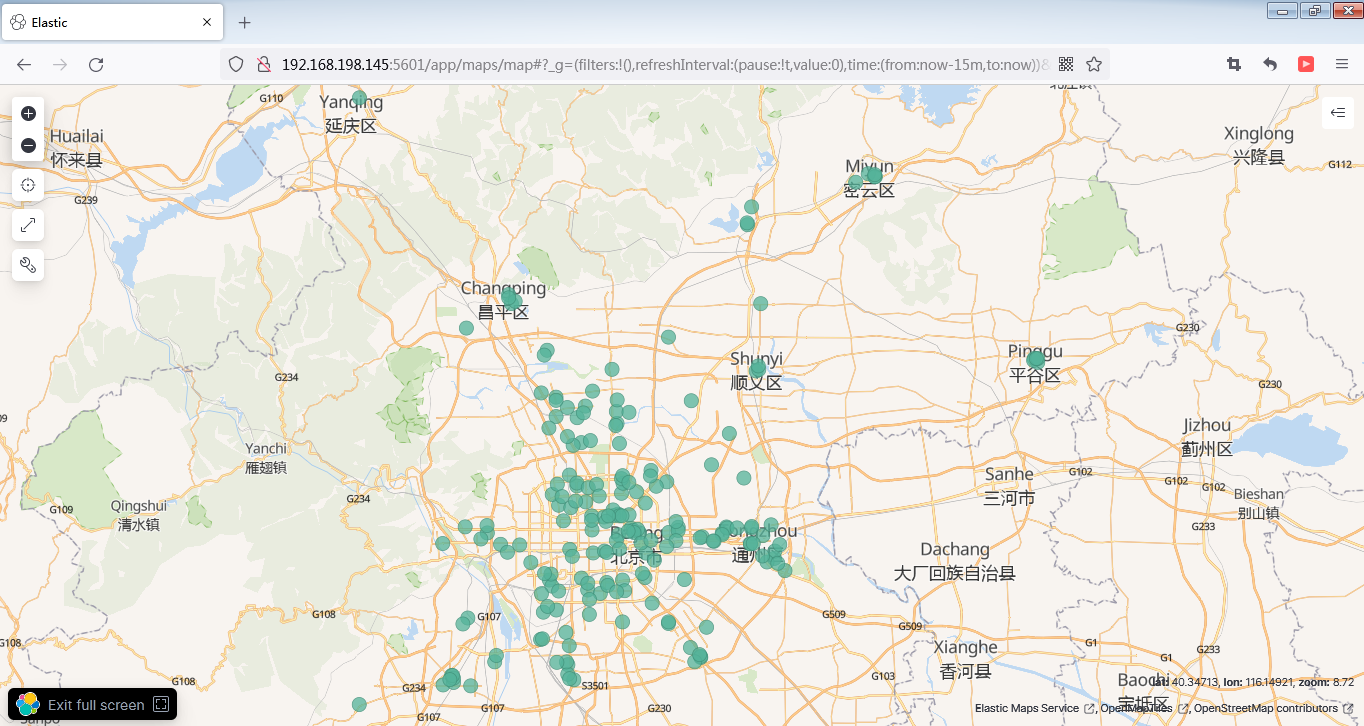Viewport: 1364px width, 726px height.
Task: Restore down the browser window
Action: coord(1314,11)
